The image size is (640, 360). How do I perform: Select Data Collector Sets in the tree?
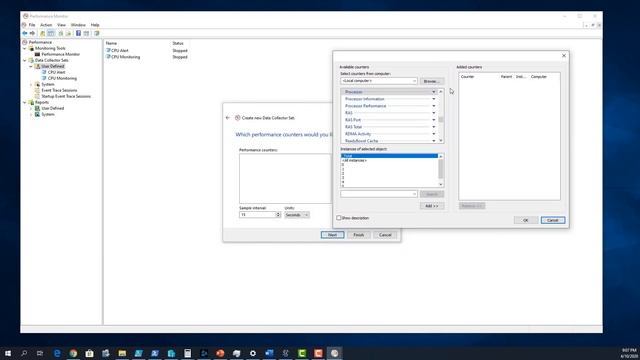(x=51, y=60)
